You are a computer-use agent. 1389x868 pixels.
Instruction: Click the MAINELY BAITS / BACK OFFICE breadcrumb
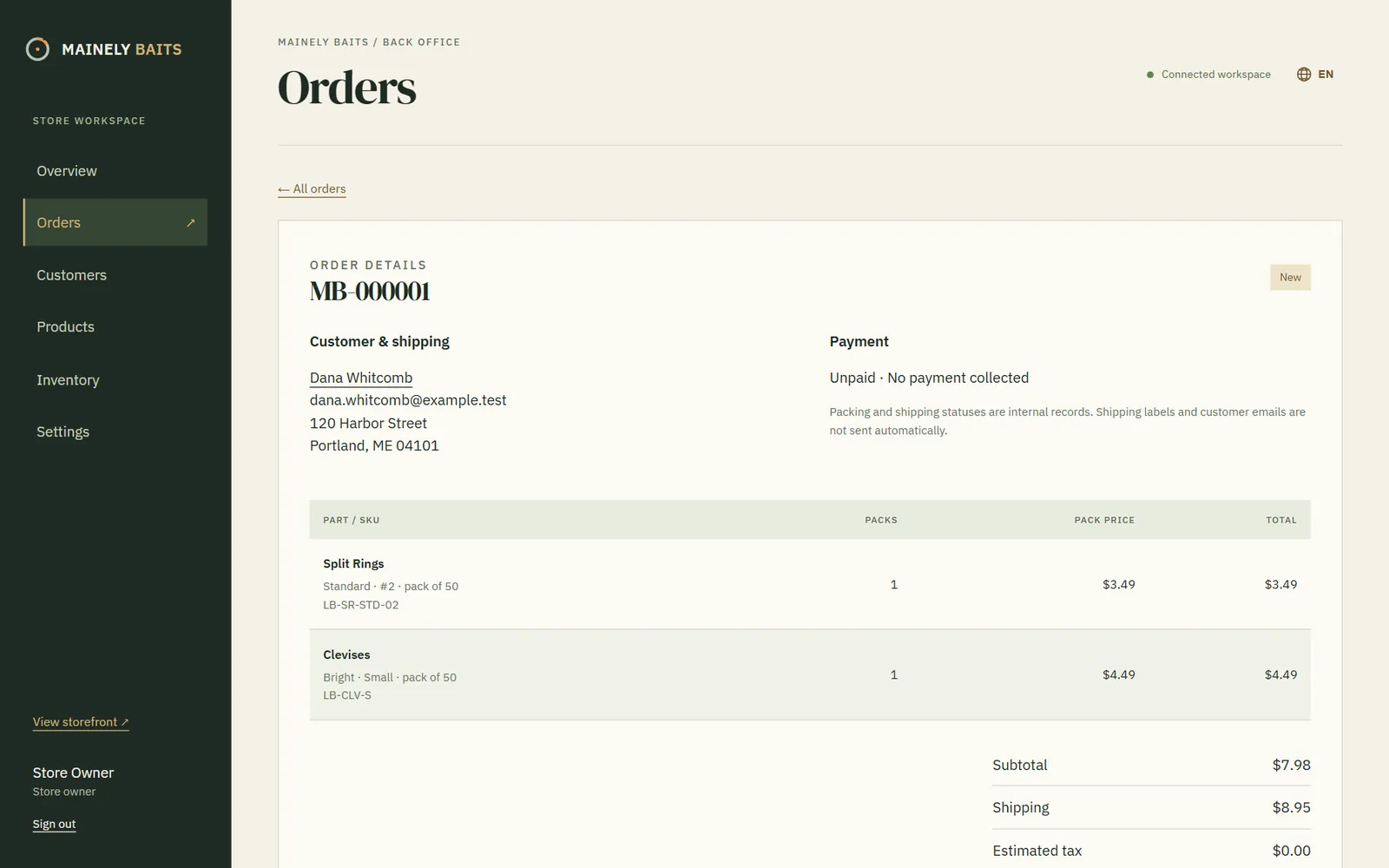[x=369, y=43]
